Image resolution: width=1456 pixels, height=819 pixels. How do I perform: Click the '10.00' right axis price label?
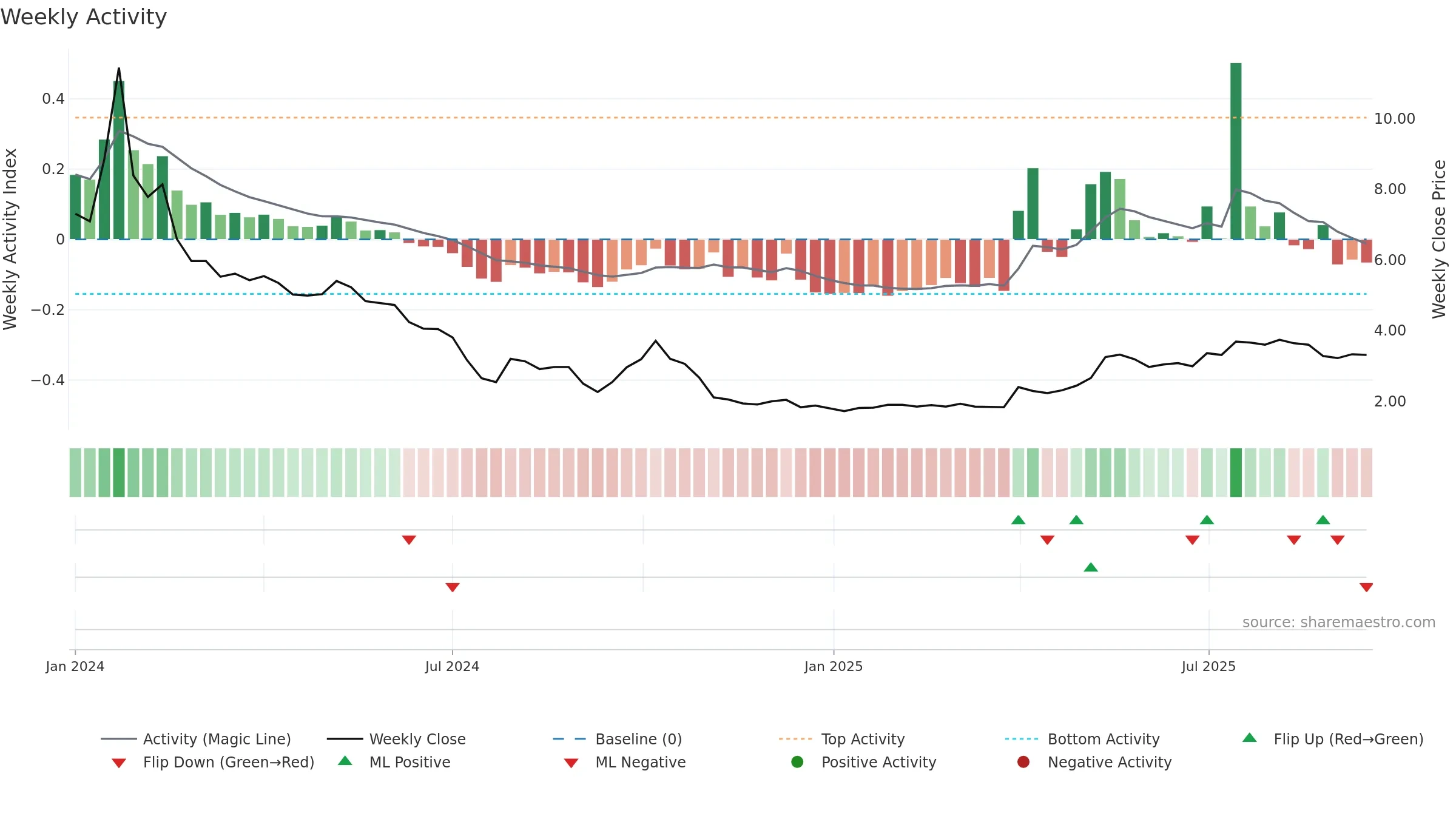pos(1395,118)
